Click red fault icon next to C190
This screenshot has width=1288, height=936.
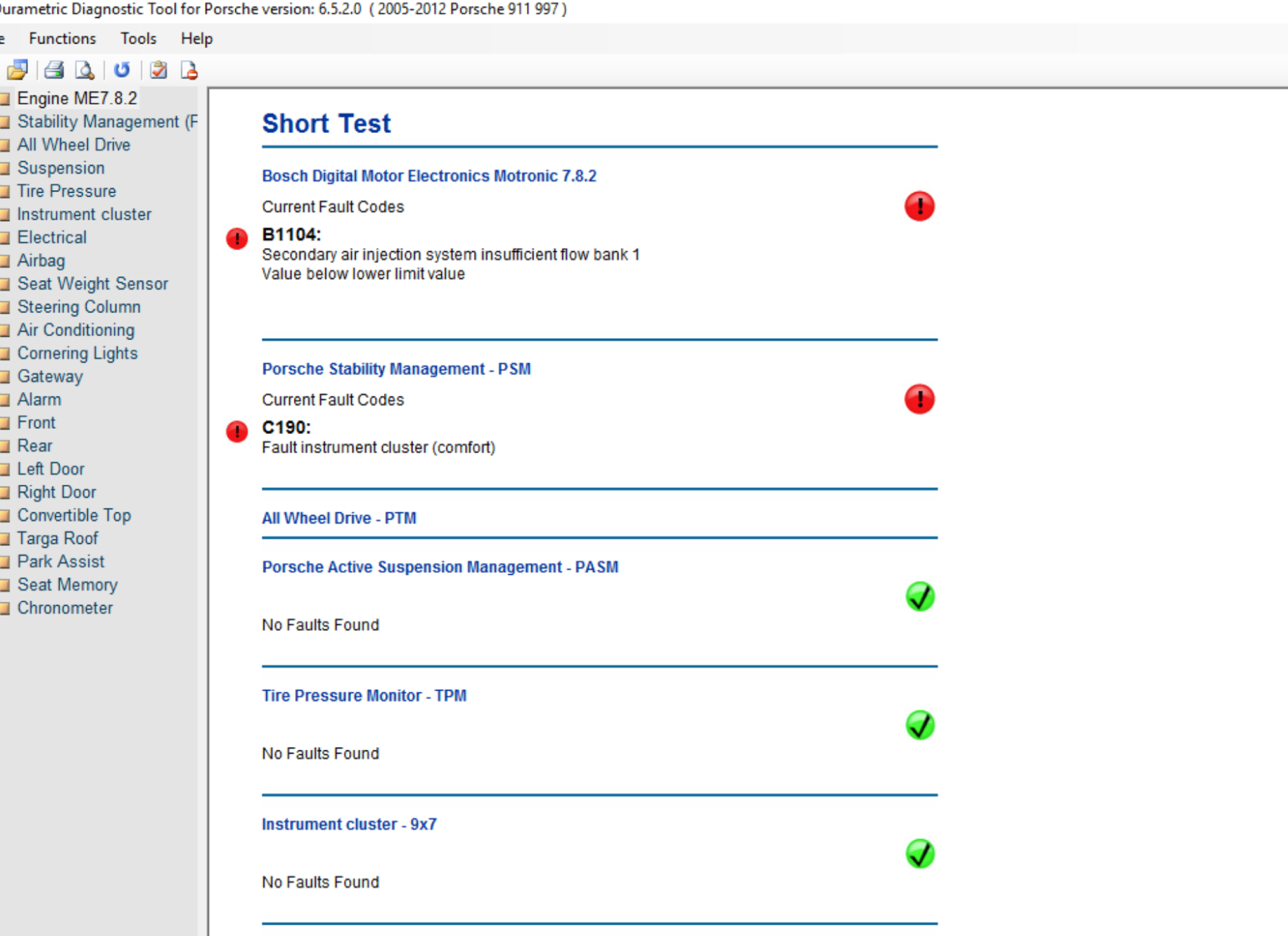[237, 432]
